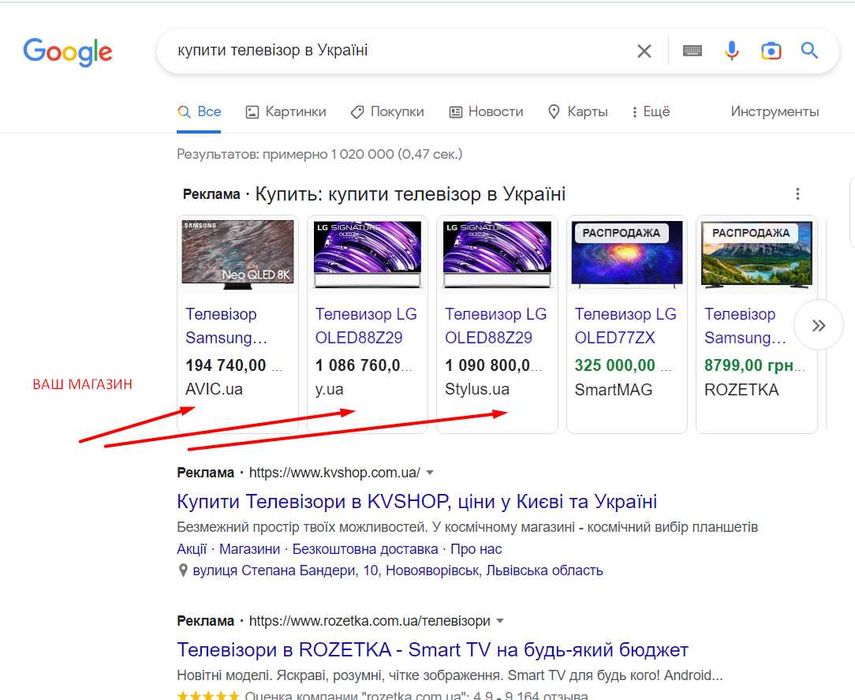Switch to the Покупки tab
Viewport: 855px width, 700px height.
(x=387, y=112)
